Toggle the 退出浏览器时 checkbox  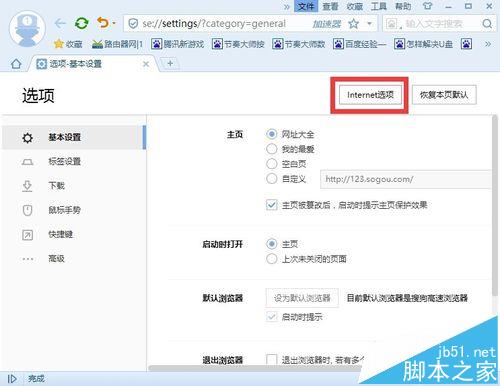[x=272, y=359]
